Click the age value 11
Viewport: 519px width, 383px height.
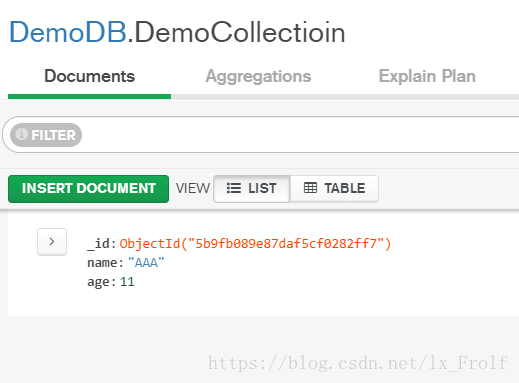(x=127, y=282)
